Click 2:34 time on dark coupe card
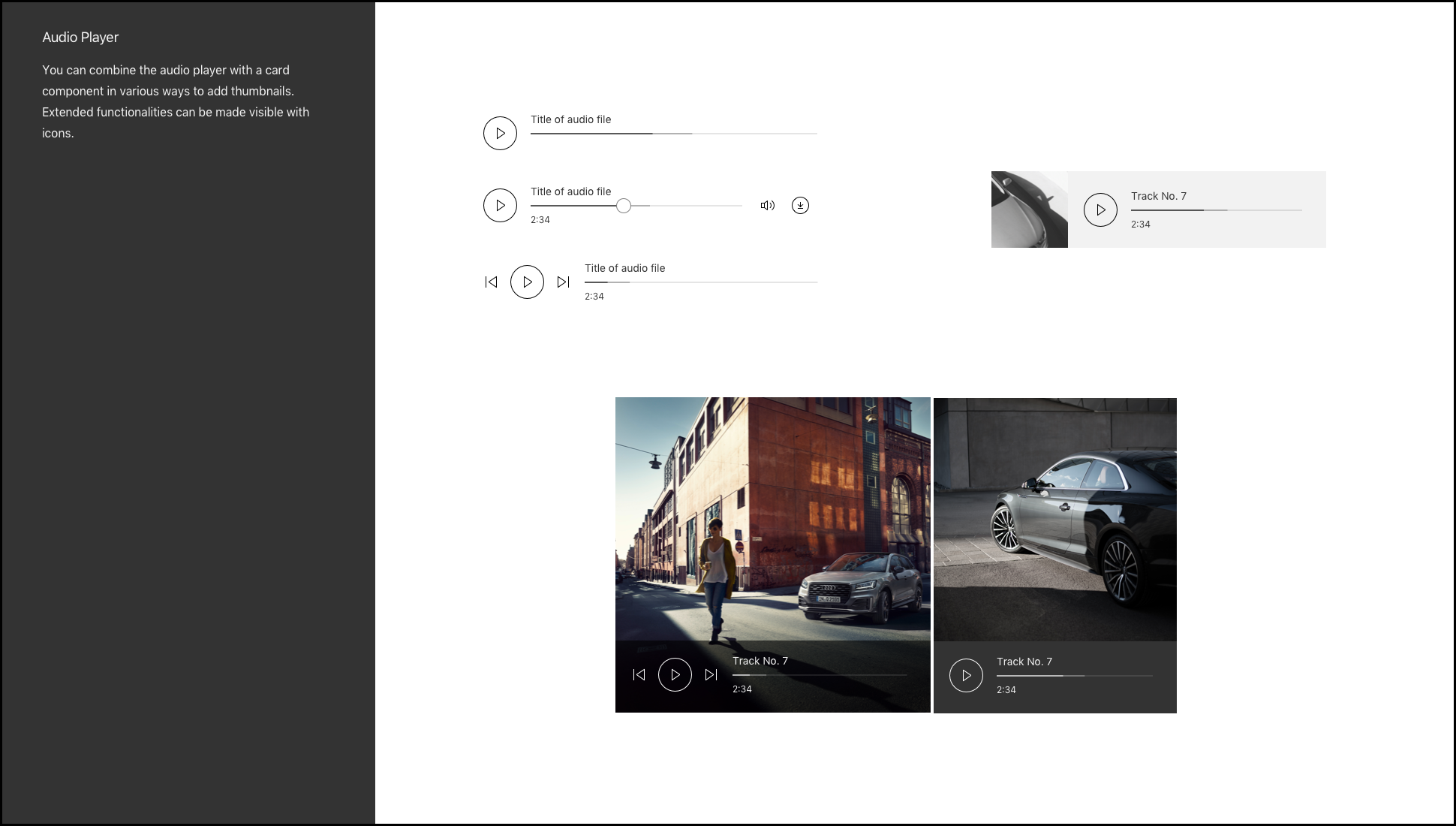Image resolution: width=1456 pixels, height=826 pixels. click(x=1006, y=690)
